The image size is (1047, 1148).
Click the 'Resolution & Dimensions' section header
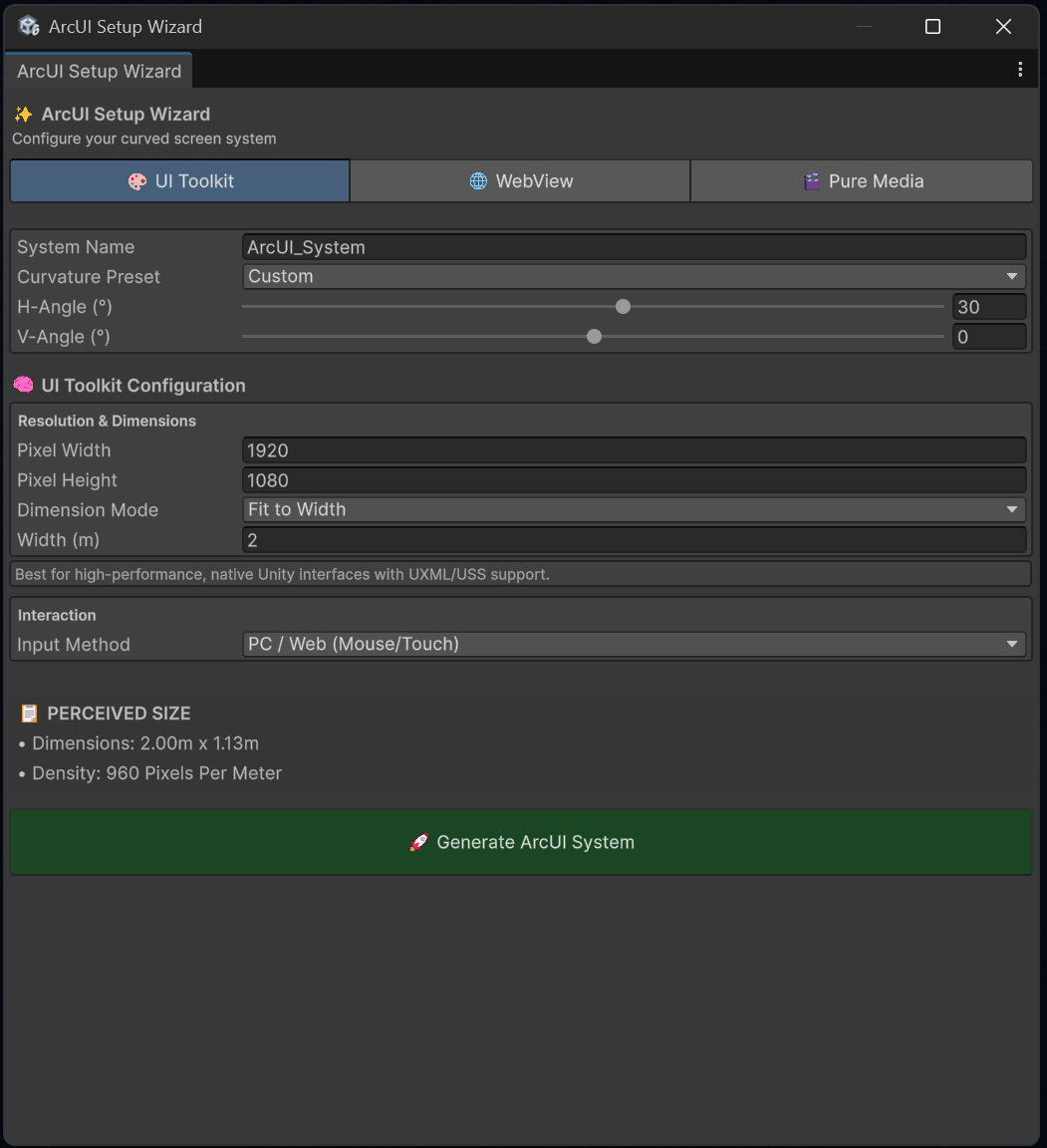(x=107, y=421)
